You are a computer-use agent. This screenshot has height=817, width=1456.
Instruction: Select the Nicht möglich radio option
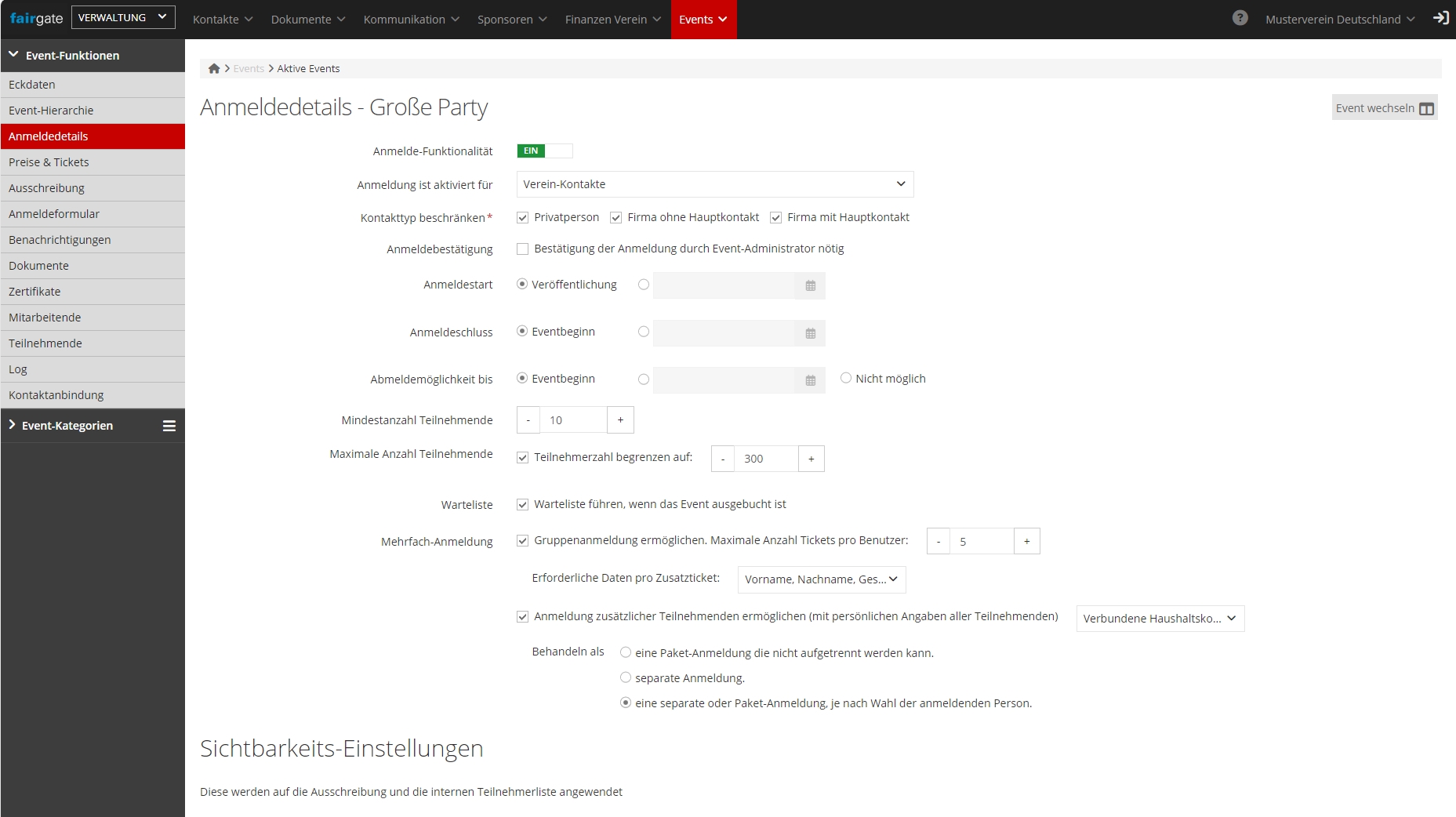846,378
